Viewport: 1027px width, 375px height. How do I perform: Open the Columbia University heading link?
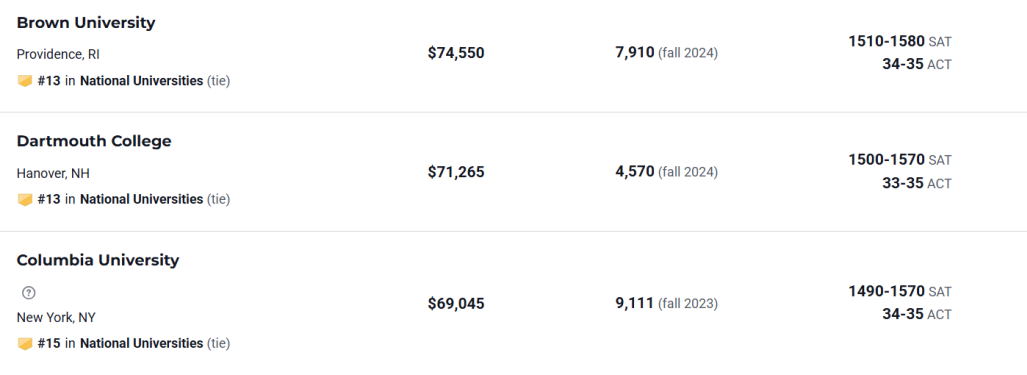98,260
